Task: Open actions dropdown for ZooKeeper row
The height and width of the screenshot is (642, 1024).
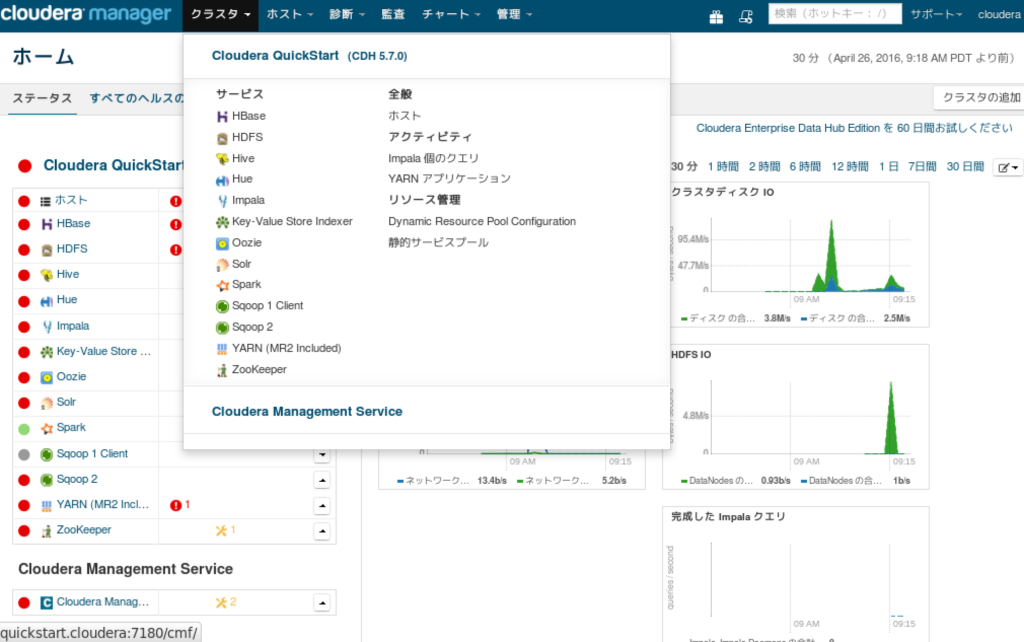Action: [x=322, y=531]
